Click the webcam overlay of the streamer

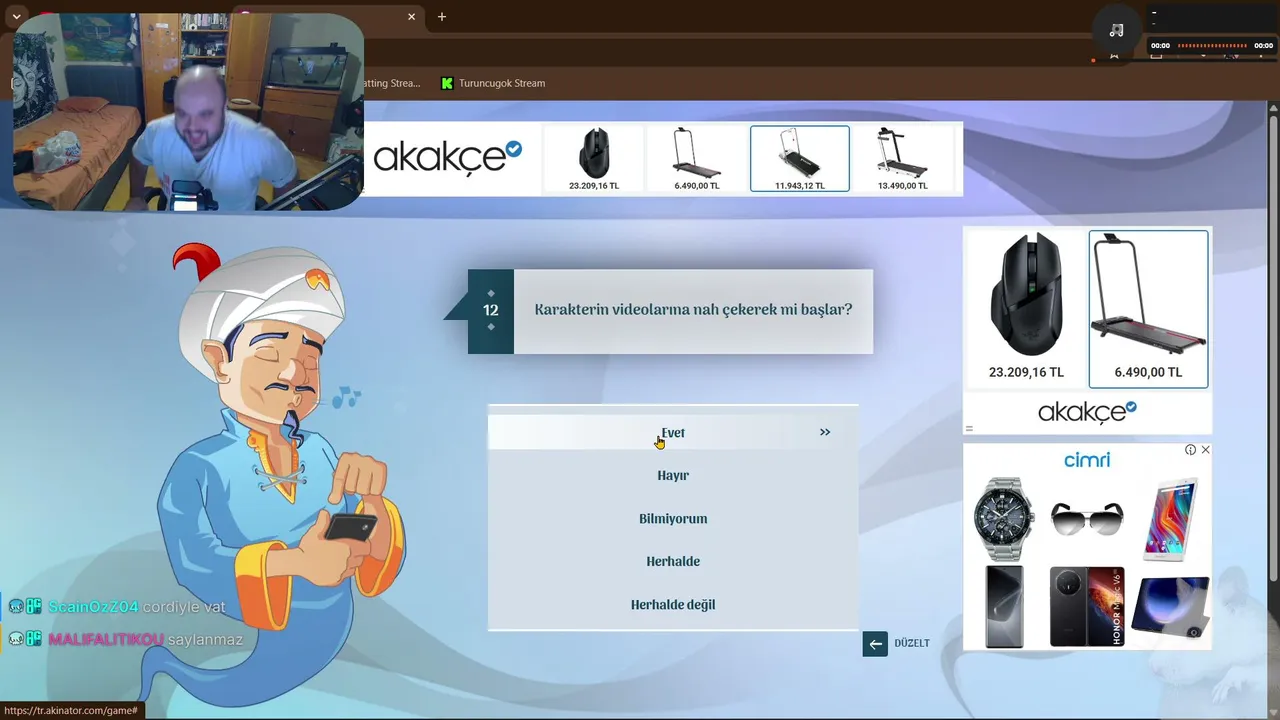click(188, 111)
